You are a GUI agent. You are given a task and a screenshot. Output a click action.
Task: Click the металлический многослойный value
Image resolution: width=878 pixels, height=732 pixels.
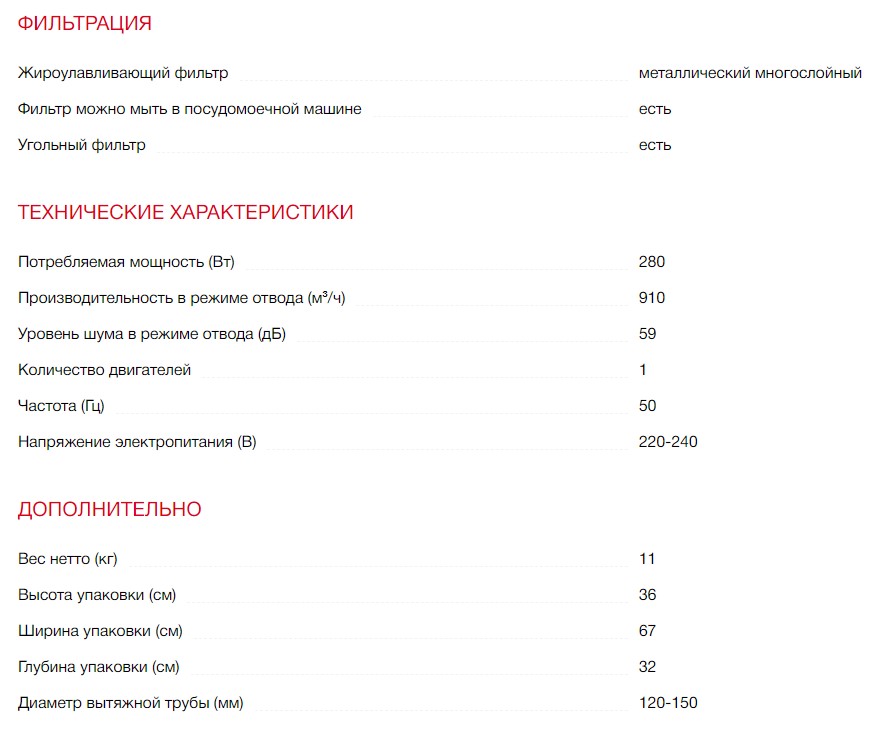tap(750, 73)
